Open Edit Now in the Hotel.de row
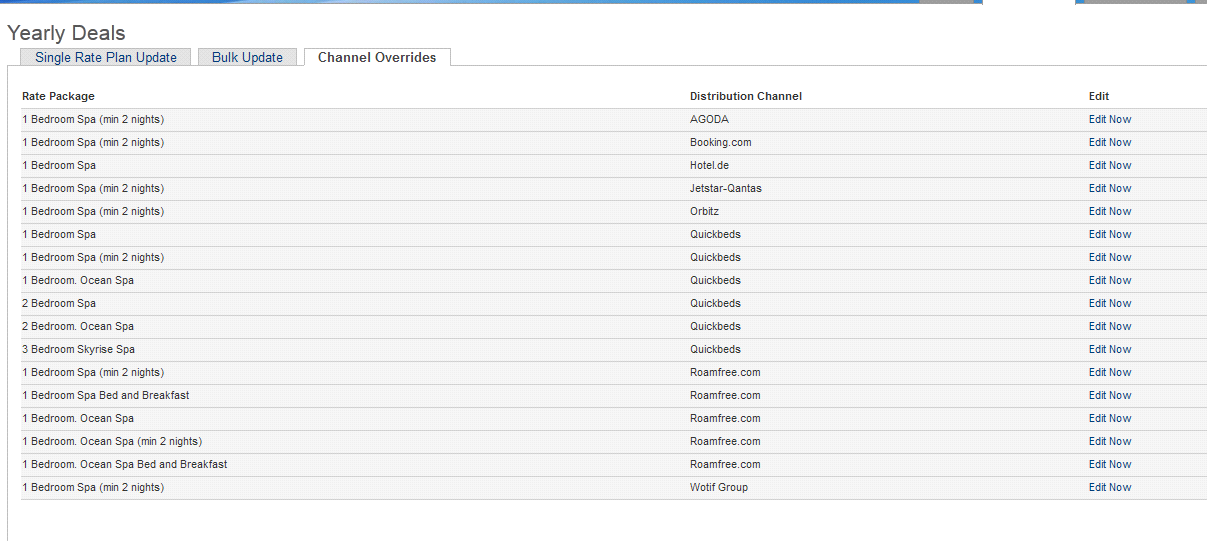 click(x=1110, y=165)
